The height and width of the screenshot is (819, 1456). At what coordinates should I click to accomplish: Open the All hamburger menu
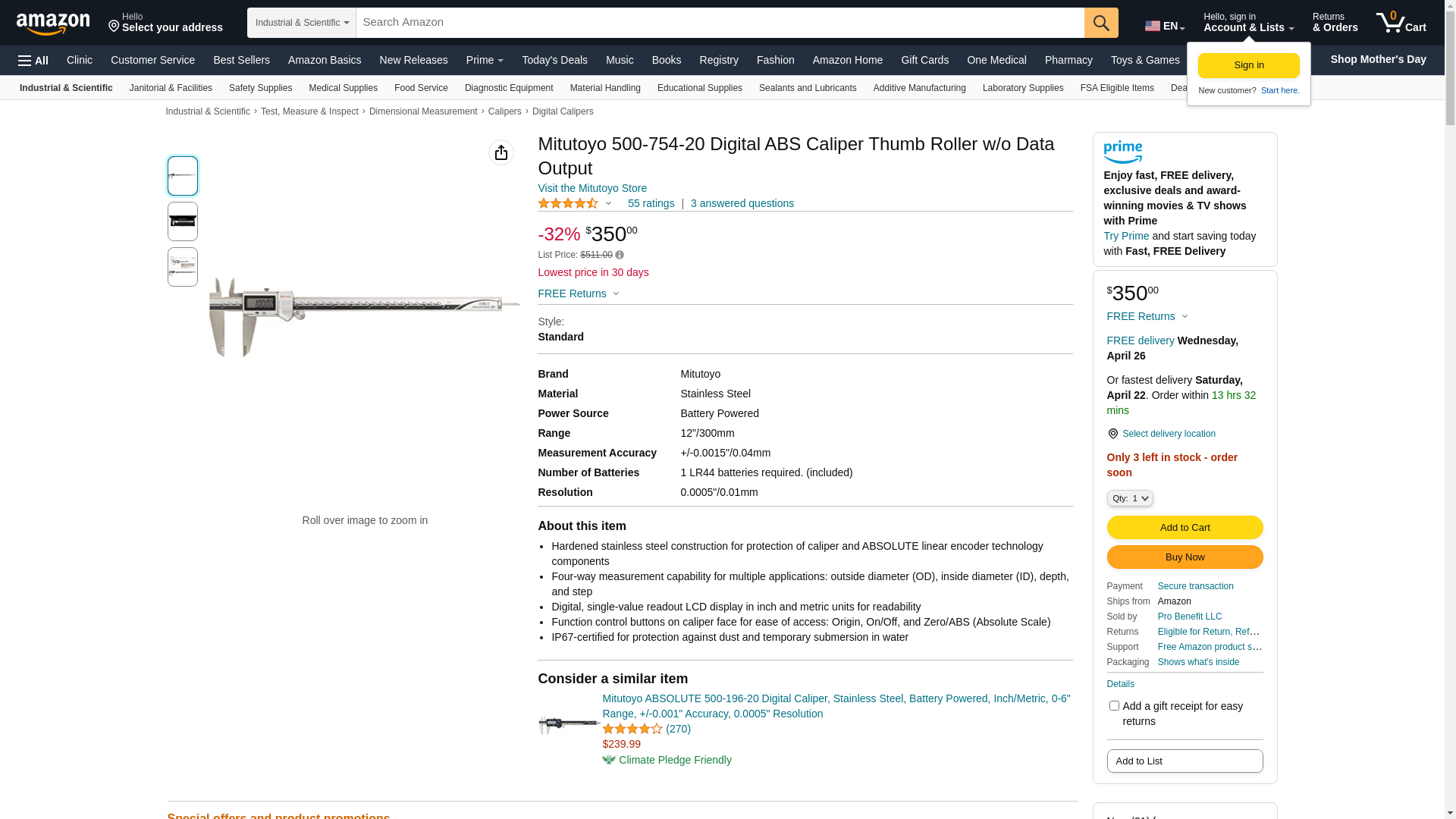point(33,61)
